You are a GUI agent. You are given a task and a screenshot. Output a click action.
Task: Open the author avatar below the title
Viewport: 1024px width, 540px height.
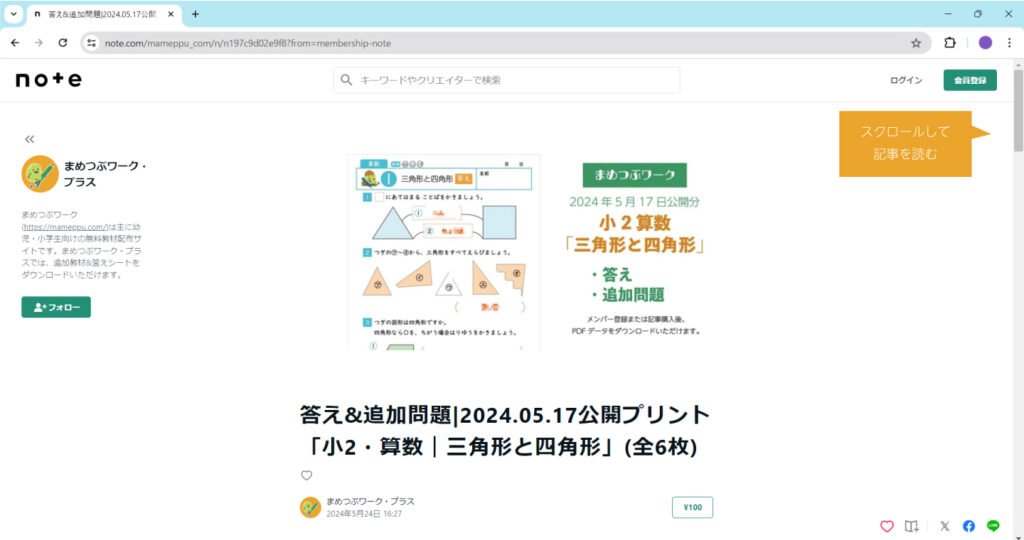tap(310, 507)
